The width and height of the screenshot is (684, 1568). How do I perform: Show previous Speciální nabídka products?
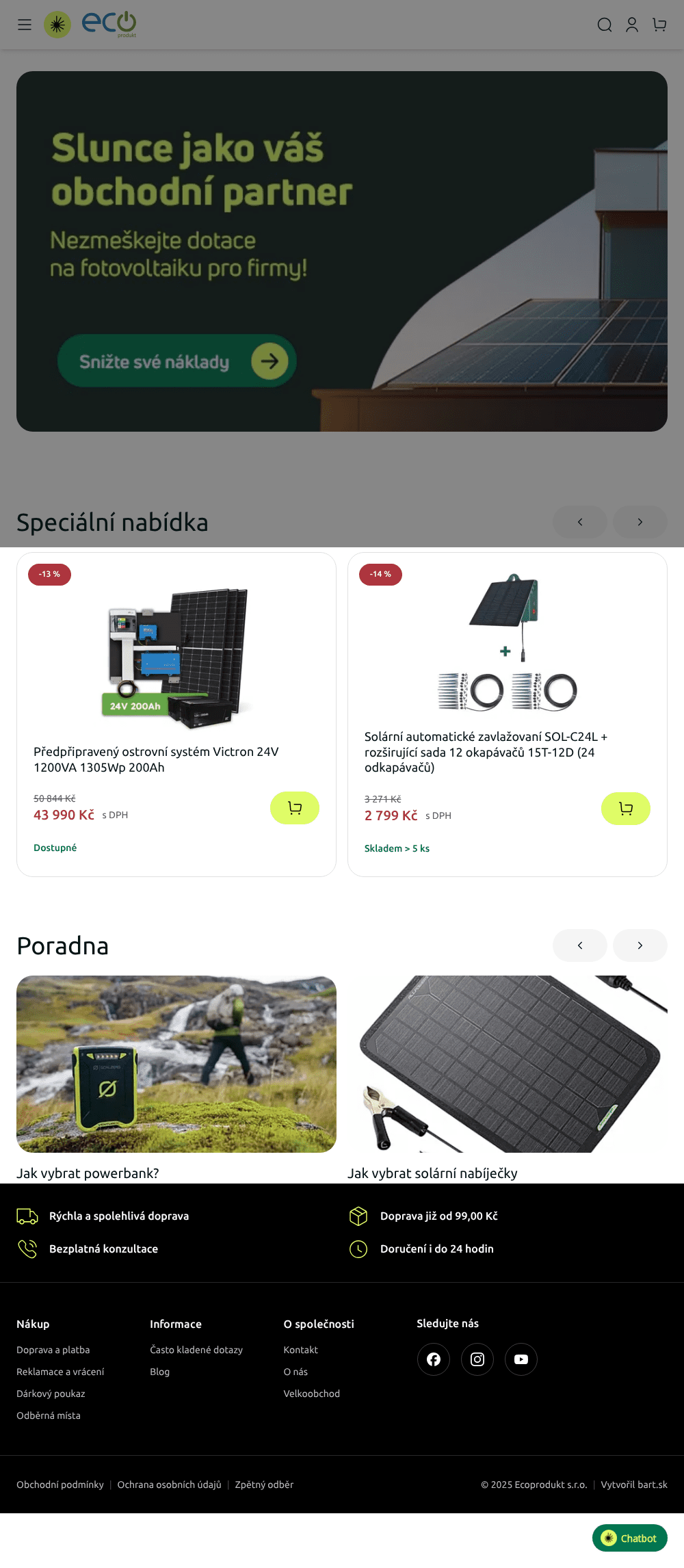580,522
